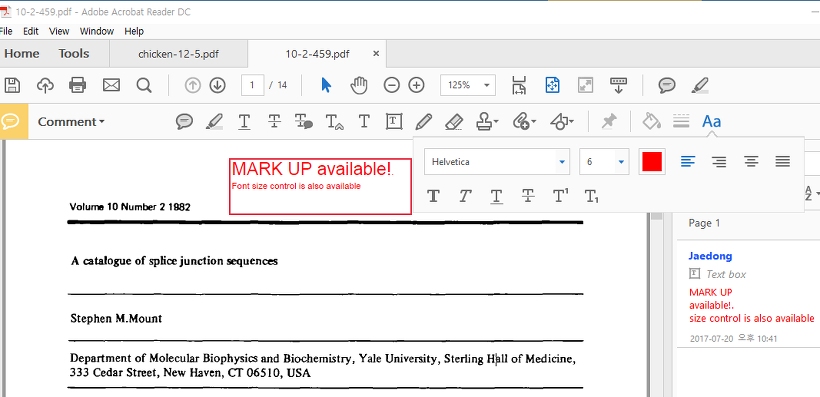Click the fill color bucket icon
This screenshot has width=820, height=397.
[x=651, y=122]
